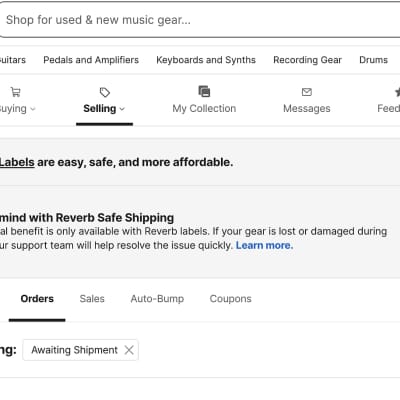Screen dimensions: 400x400
Task: Open the Labels link in banner
Action: click(17, 162)
